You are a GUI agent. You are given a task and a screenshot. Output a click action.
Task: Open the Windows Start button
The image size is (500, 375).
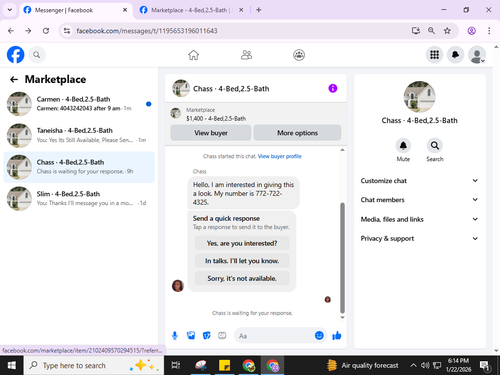(x=12, y=365)
